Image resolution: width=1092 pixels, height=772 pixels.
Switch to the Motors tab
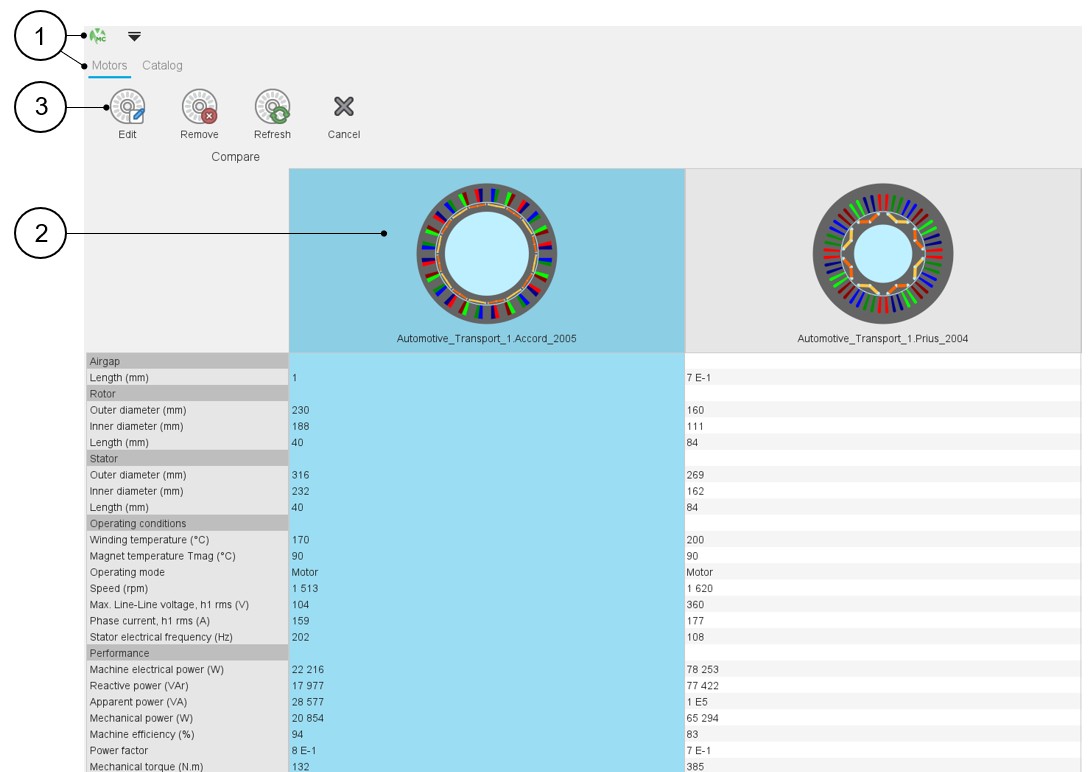pos(110,66)
